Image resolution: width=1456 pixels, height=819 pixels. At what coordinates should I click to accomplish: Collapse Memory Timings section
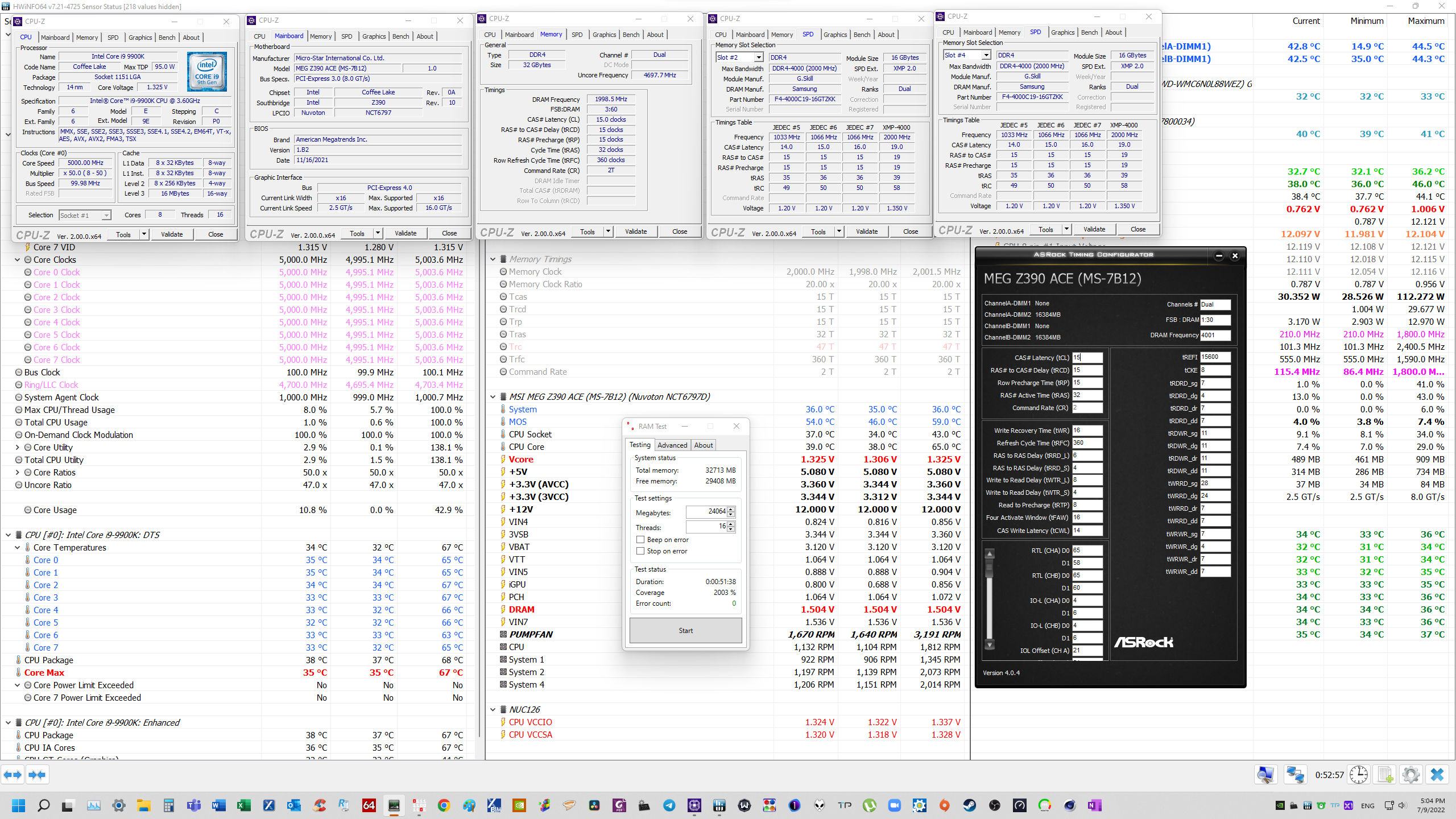(x=493, y=259)
